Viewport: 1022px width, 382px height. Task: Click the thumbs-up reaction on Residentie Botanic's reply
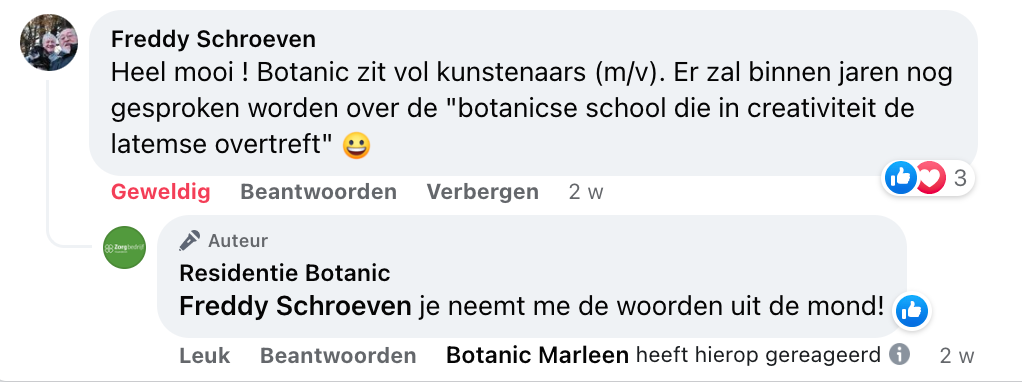click(x=911, y=313)
